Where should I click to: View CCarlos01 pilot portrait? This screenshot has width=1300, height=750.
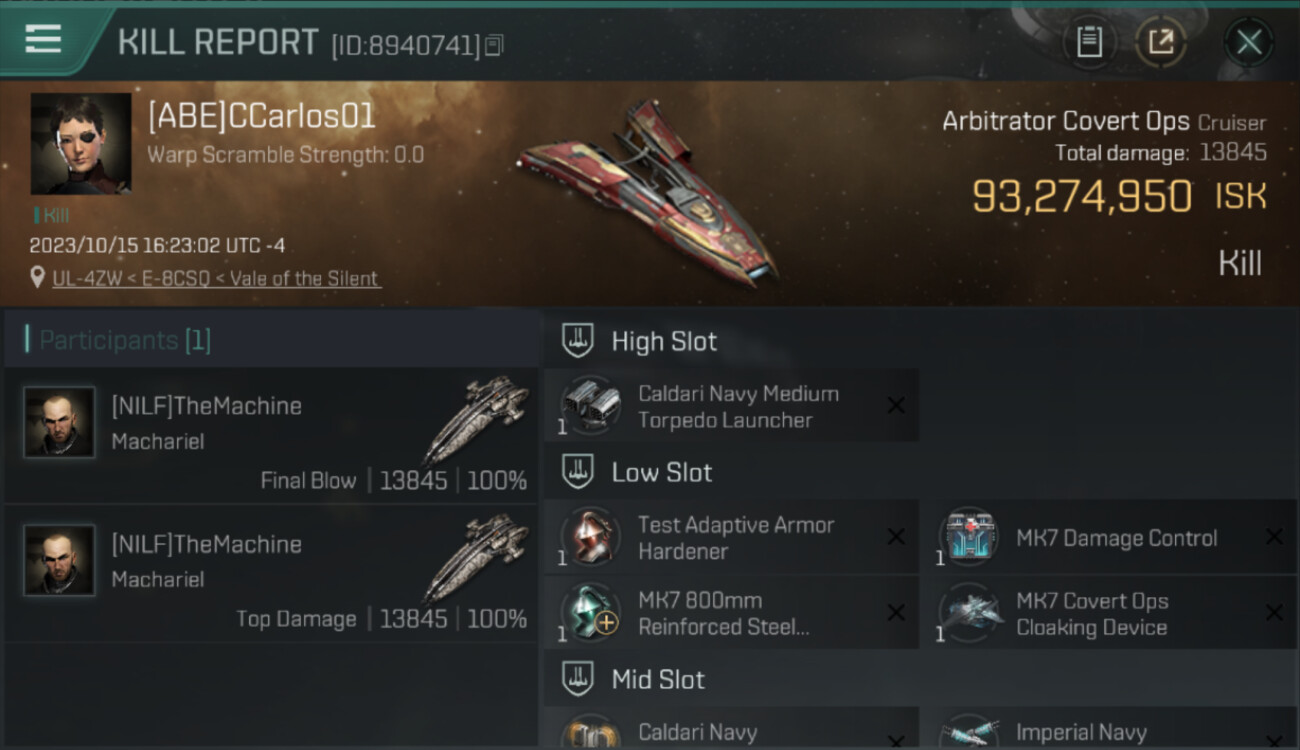point(81,143)
